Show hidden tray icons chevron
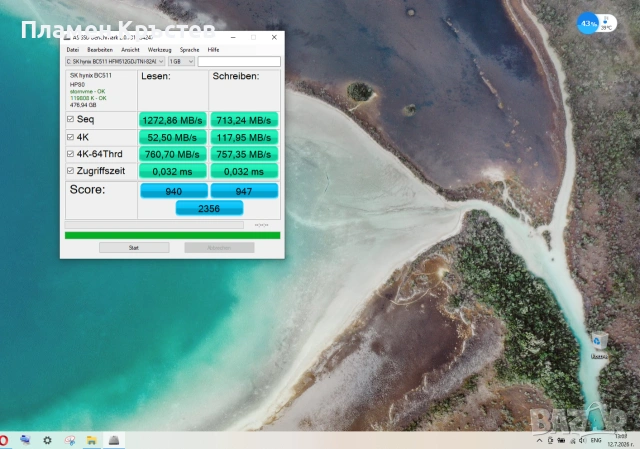Image resolution: width=640 pixels, height=449 pixels. point(539,440)
